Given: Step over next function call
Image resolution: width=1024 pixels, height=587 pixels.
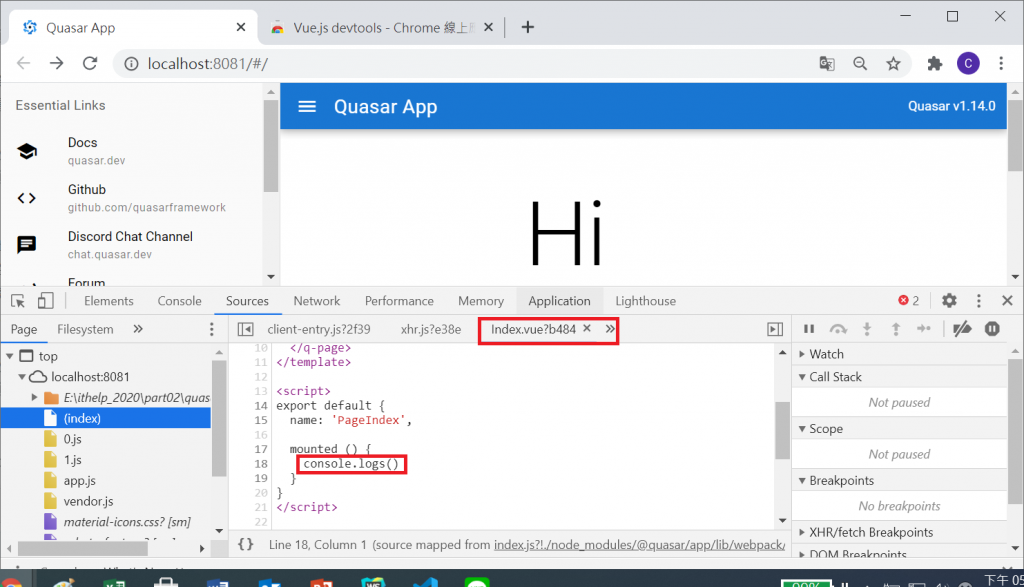Looking at the screenshot, I should (x=838, y=329).
